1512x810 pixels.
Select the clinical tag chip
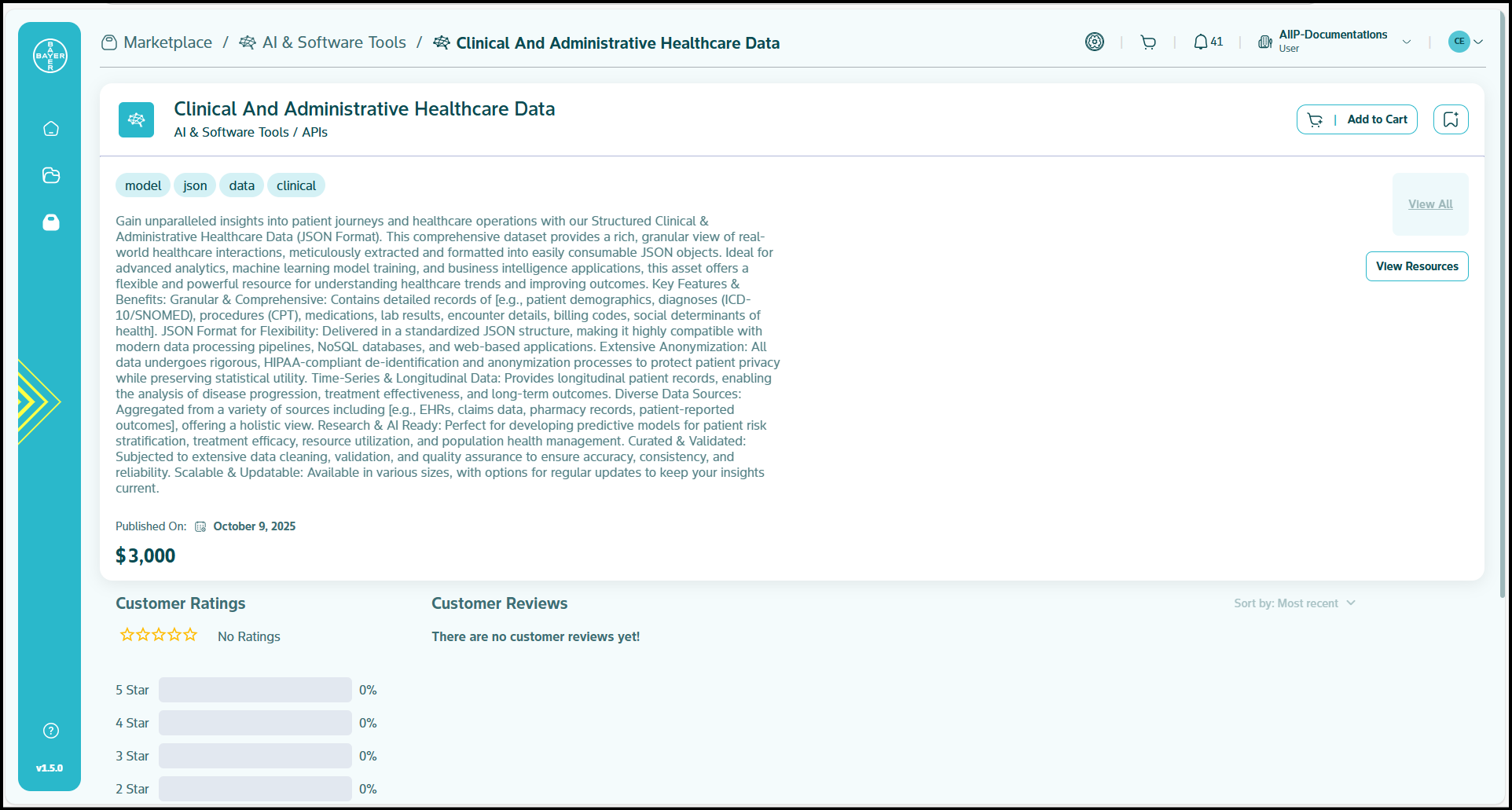(295, 185)
